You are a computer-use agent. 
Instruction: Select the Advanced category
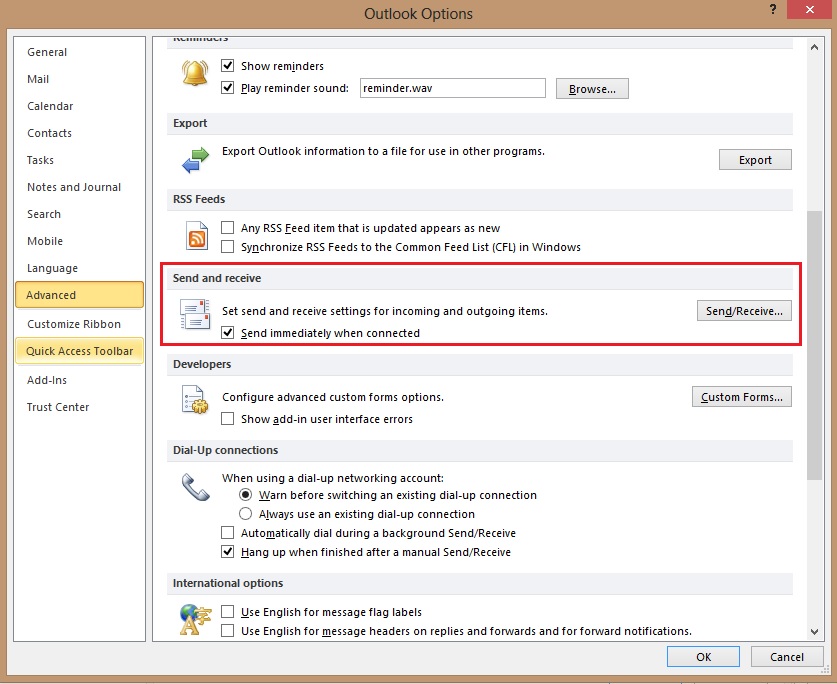80,295
